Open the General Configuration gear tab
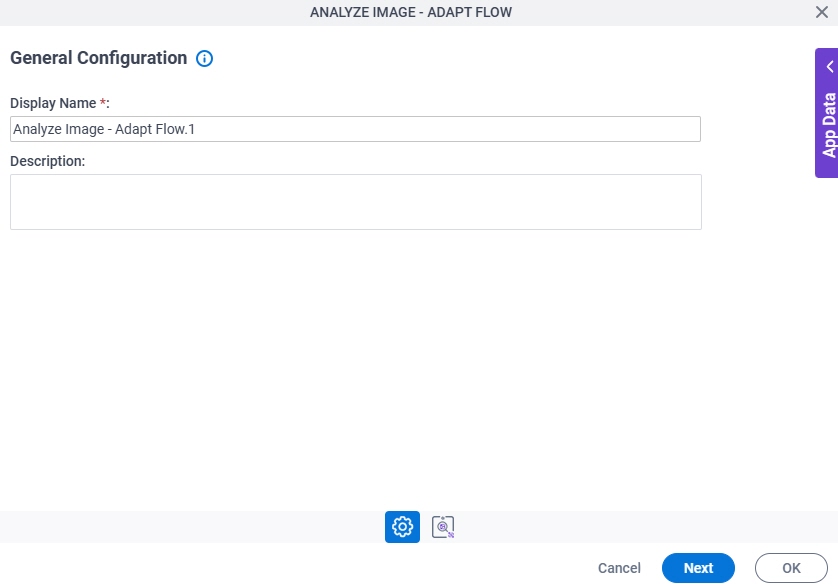 point(402,527)
